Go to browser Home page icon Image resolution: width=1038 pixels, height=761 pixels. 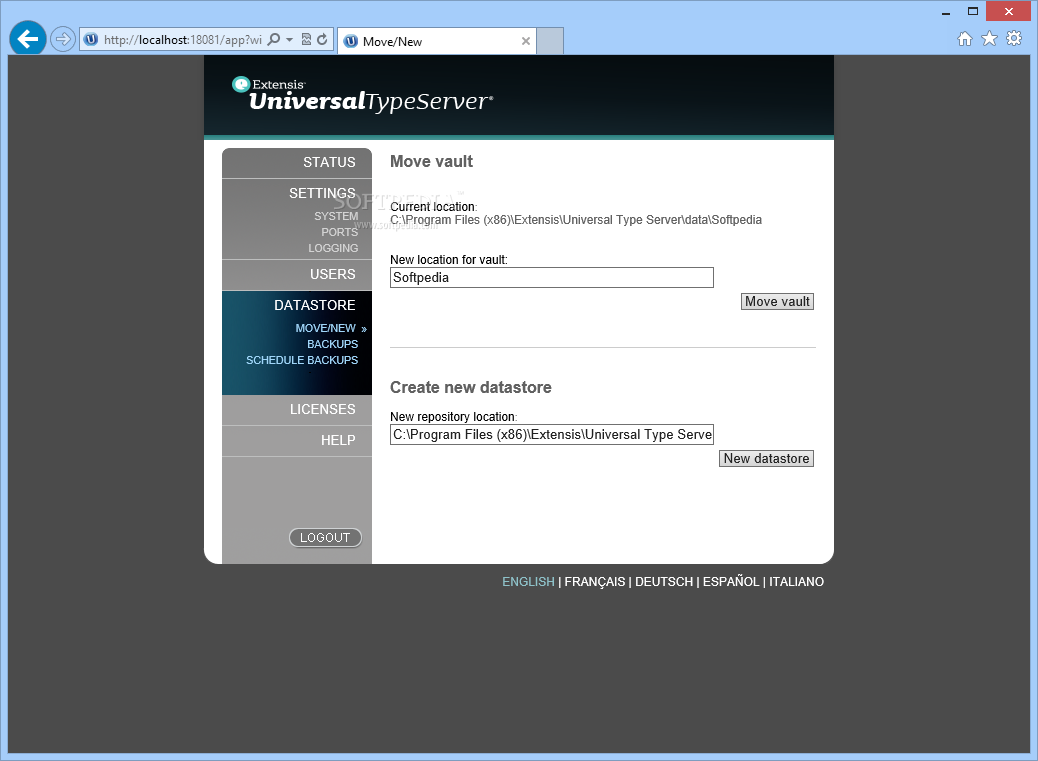pos(965,39)
